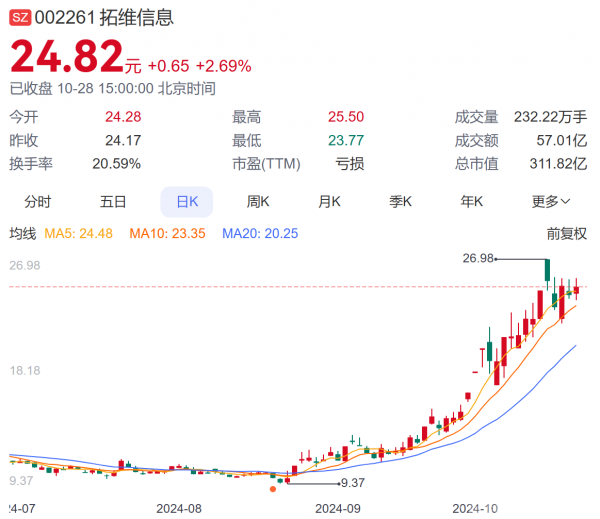Image resolution: width=600 pixels, height=519 pixels.
Task: Open the 月K monthly chart tab
Action: click(329, 202)
